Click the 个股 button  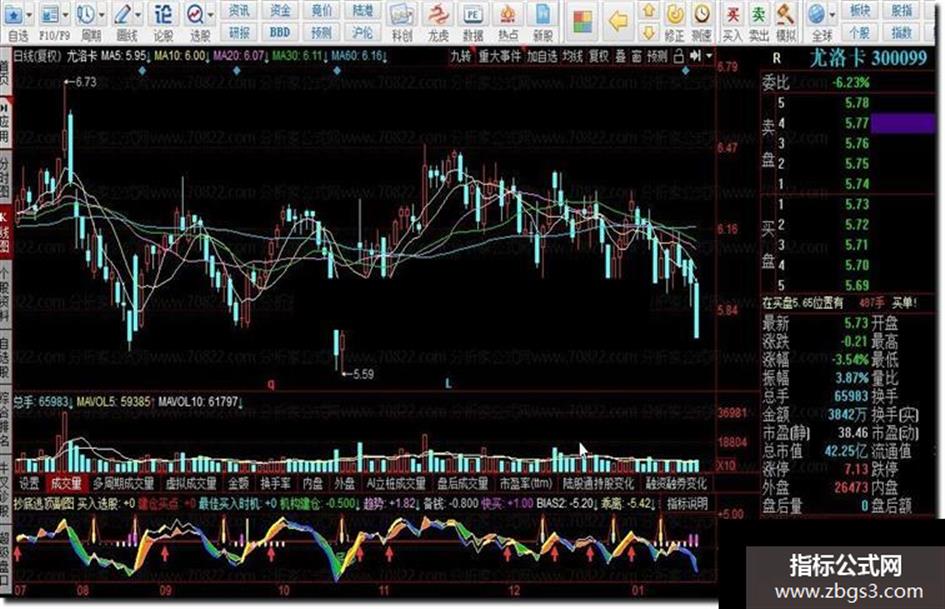pyautogui.click(x=860, y=31)
